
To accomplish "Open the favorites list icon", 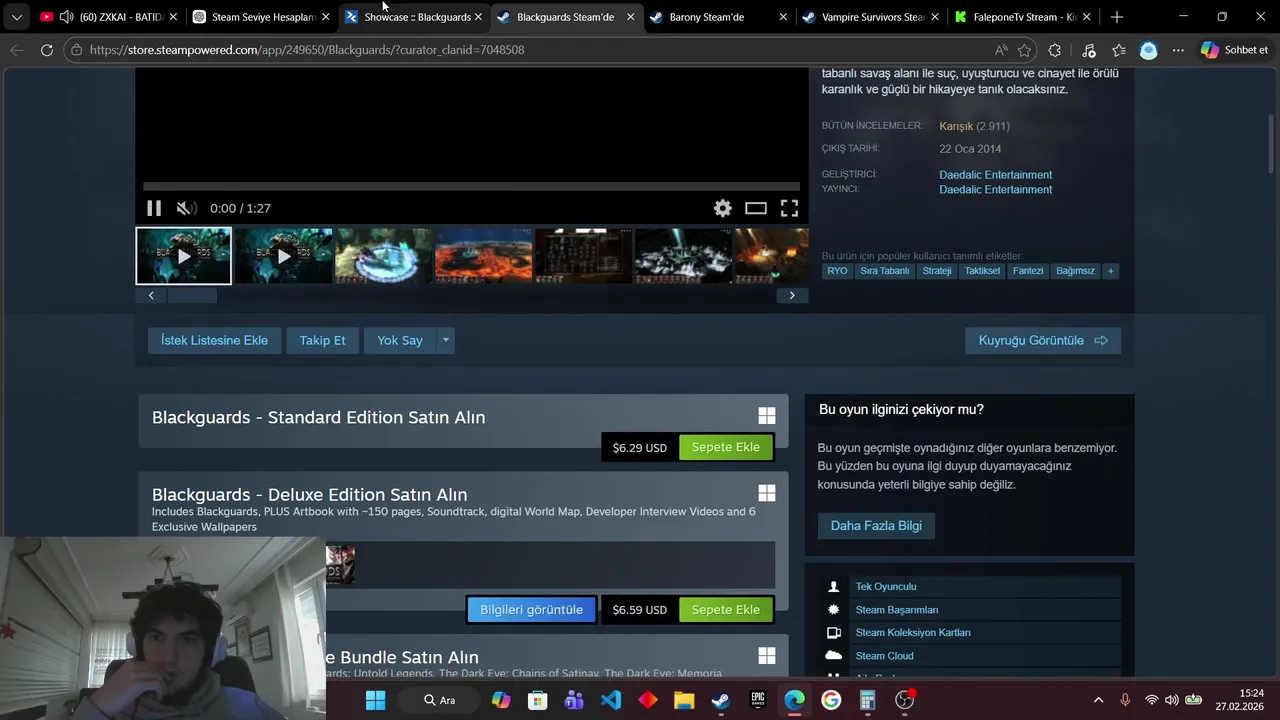I will 1119,50.
